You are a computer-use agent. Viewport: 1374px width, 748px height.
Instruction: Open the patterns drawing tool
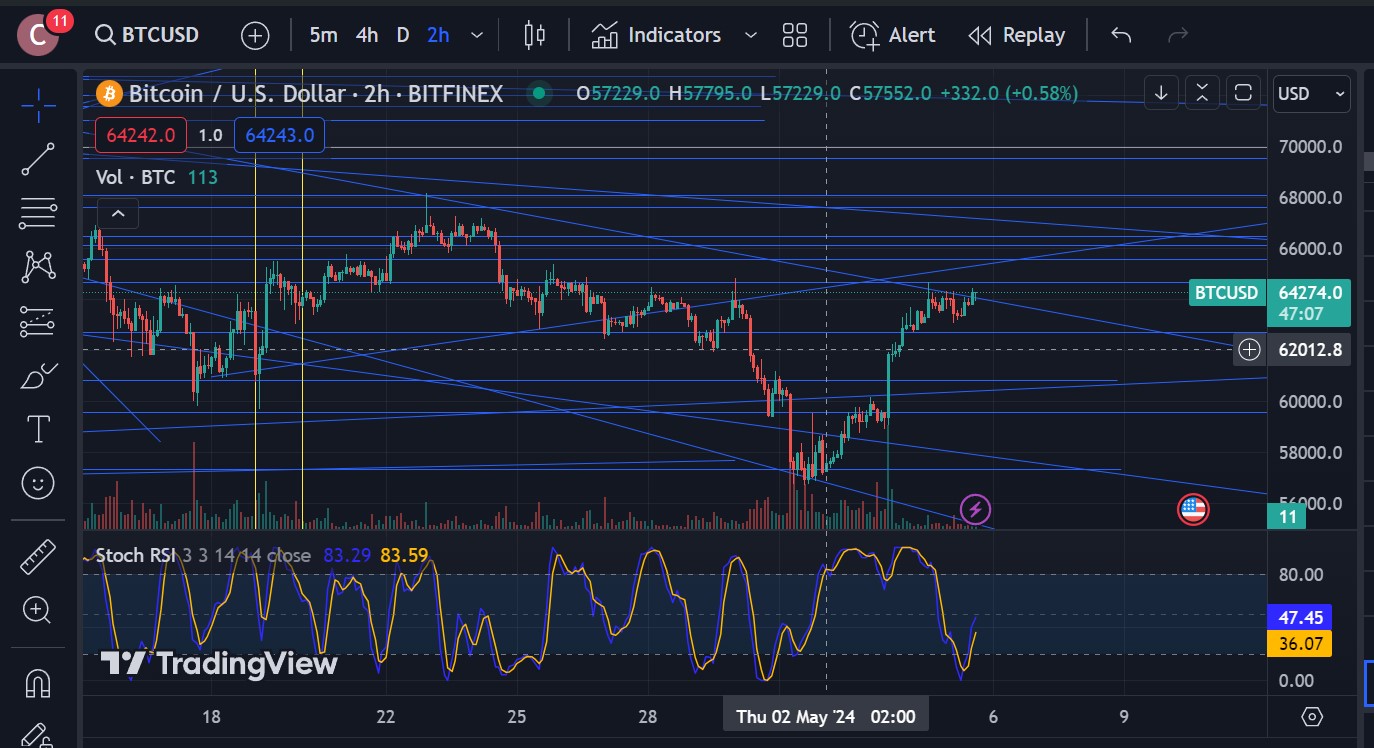[38, 266]
